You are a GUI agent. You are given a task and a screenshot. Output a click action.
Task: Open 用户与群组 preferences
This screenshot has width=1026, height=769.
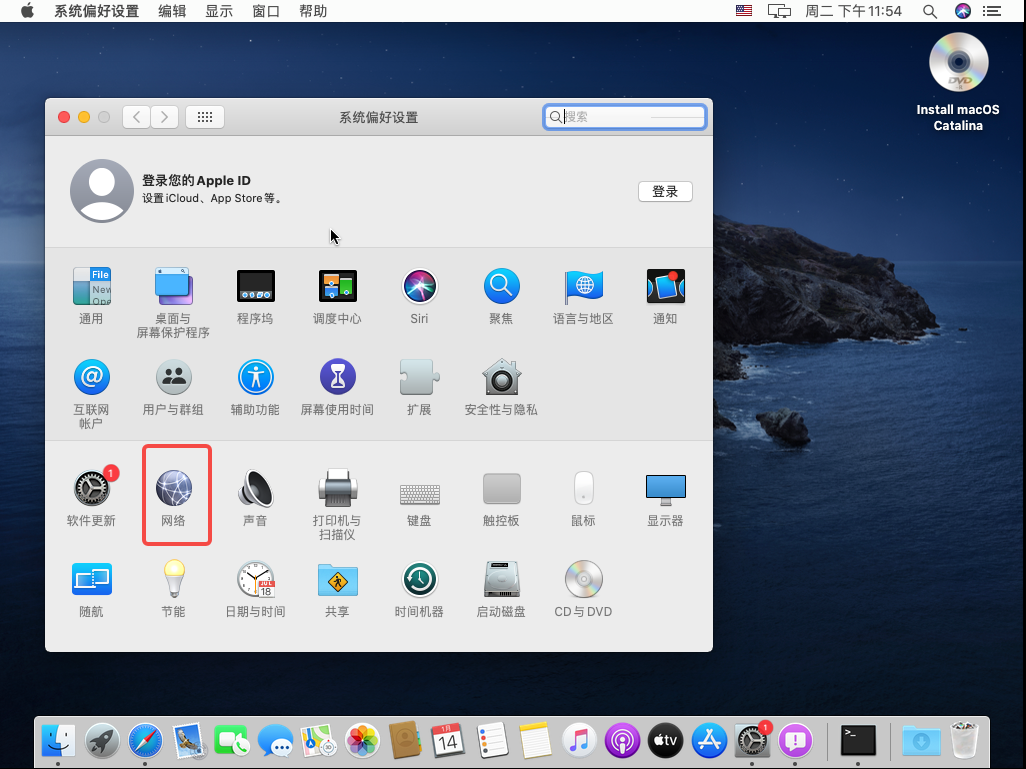point(173,387)
